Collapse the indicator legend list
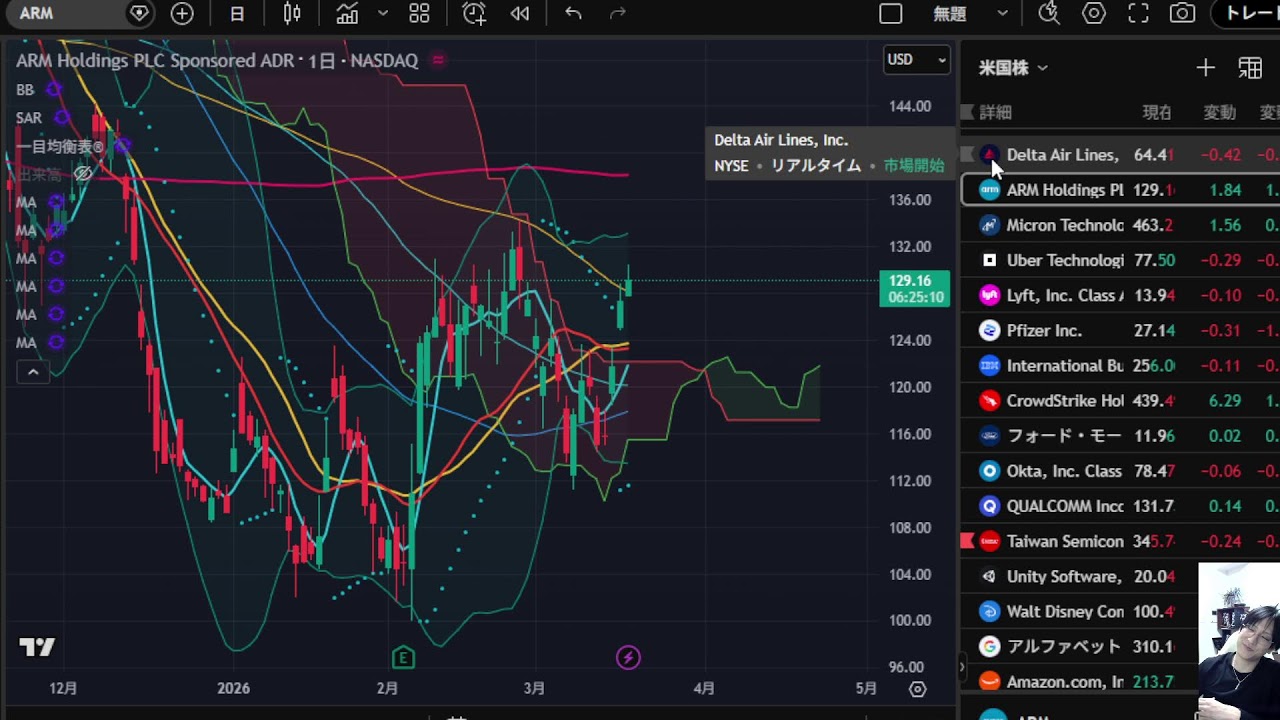Screen dimensions: 1280x720 point(32,372)
